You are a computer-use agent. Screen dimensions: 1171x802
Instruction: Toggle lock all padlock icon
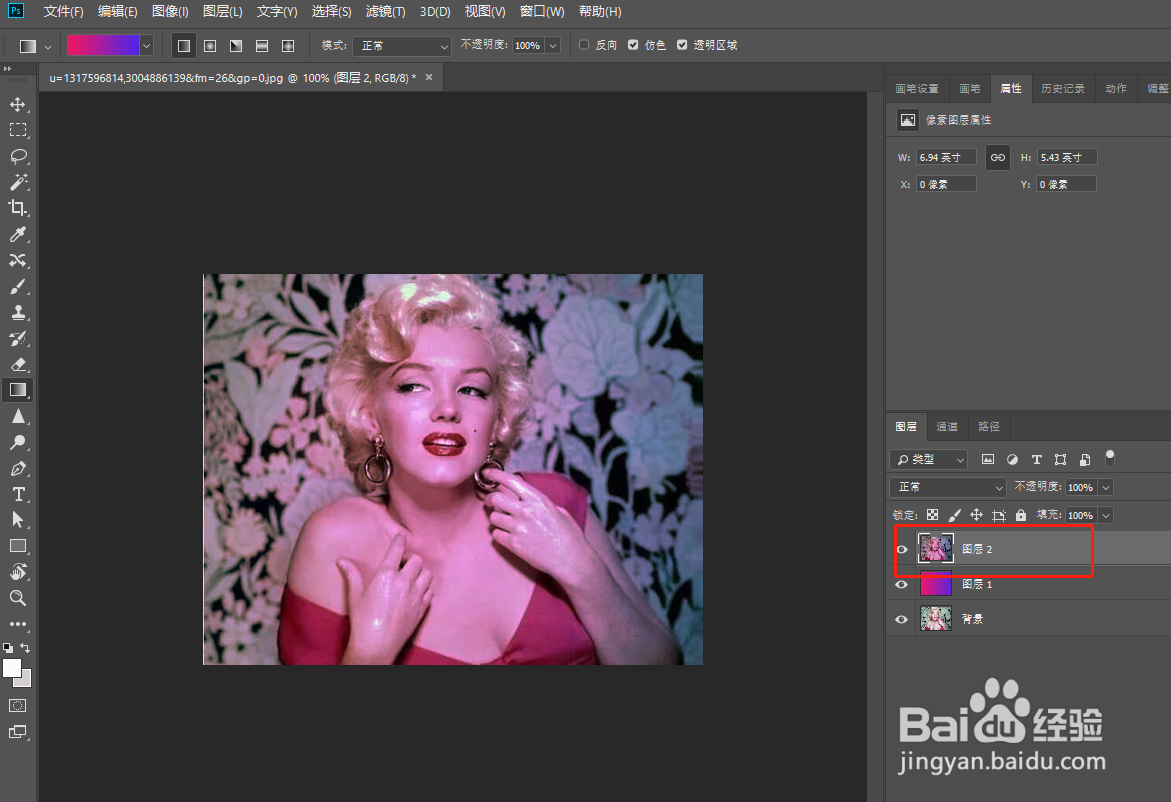[x=1021, y=515]
